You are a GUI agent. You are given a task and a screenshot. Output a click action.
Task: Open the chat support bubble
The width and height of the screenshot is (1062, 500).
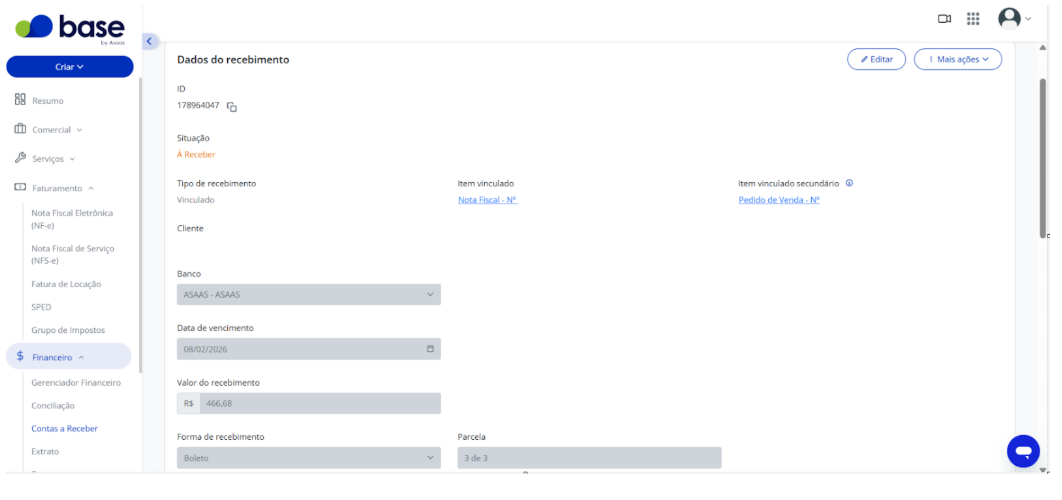point(1023,451)
